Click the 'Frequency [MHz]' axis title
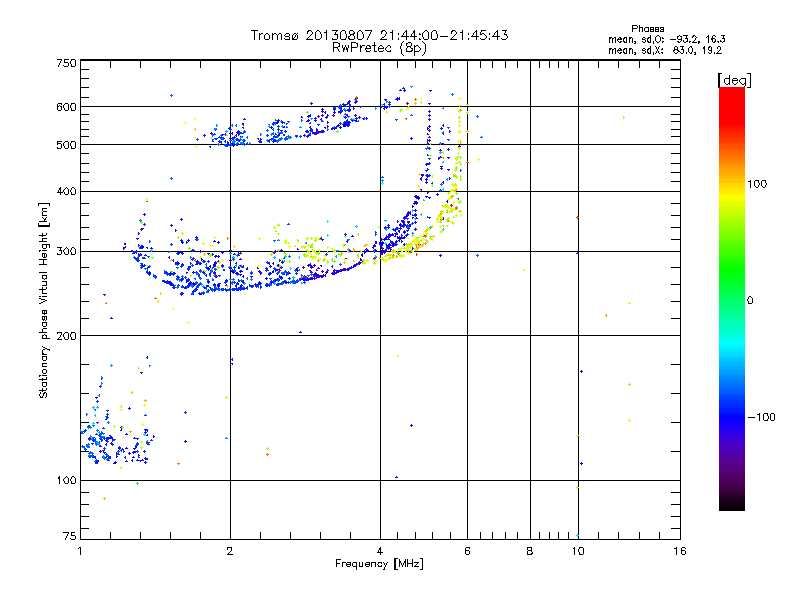 pos(379,564)
